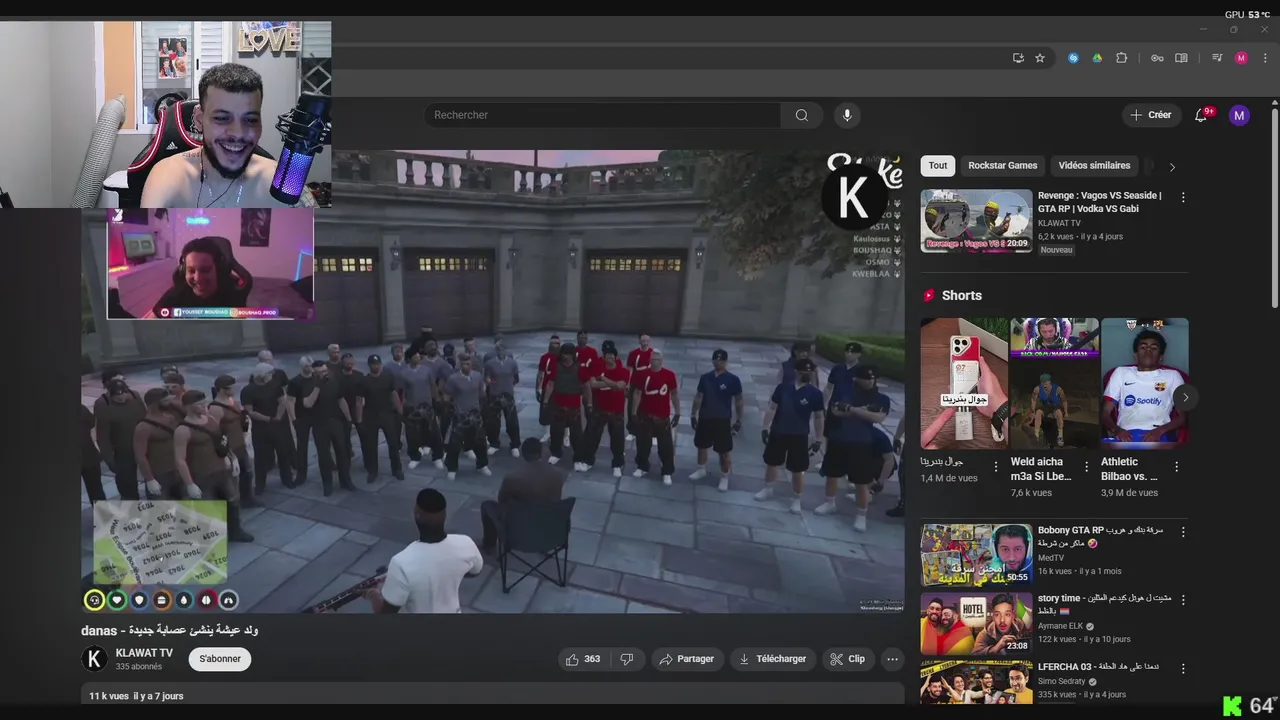Select the Tout filter chip
Viewport: 1280px width, 720px height.
pyautogui.click(x=938, y=166)
